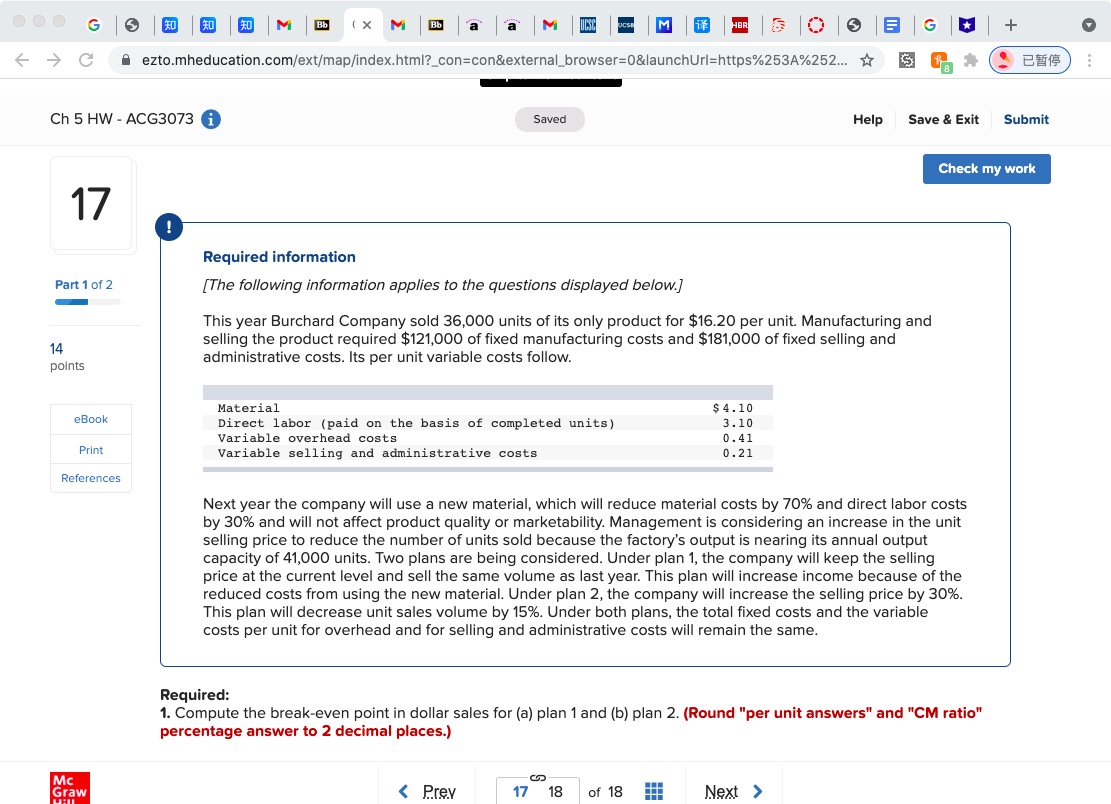Switch to the Google Docs tab
The image size is (1111, 804).
click(x=892, y=26)
